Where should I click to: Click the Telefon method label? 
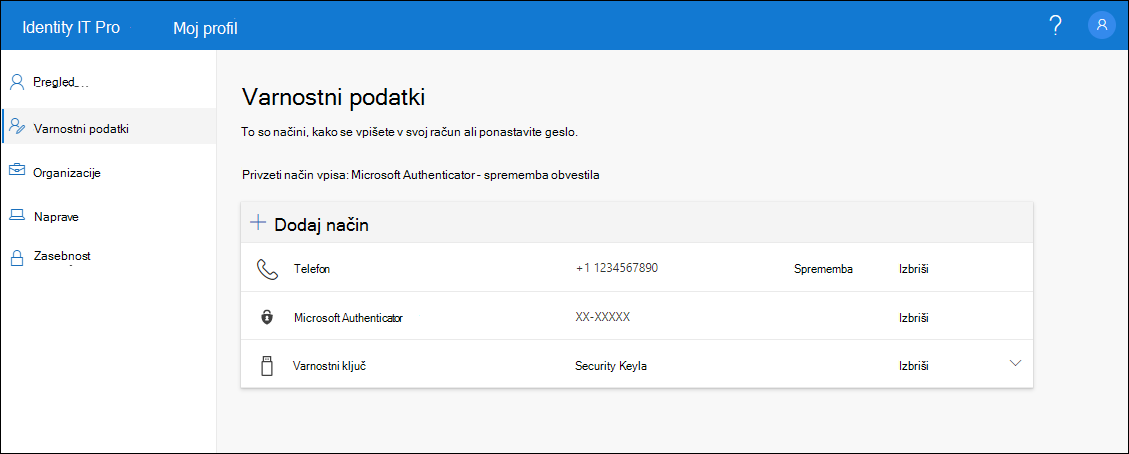click(x=312, y=269)
